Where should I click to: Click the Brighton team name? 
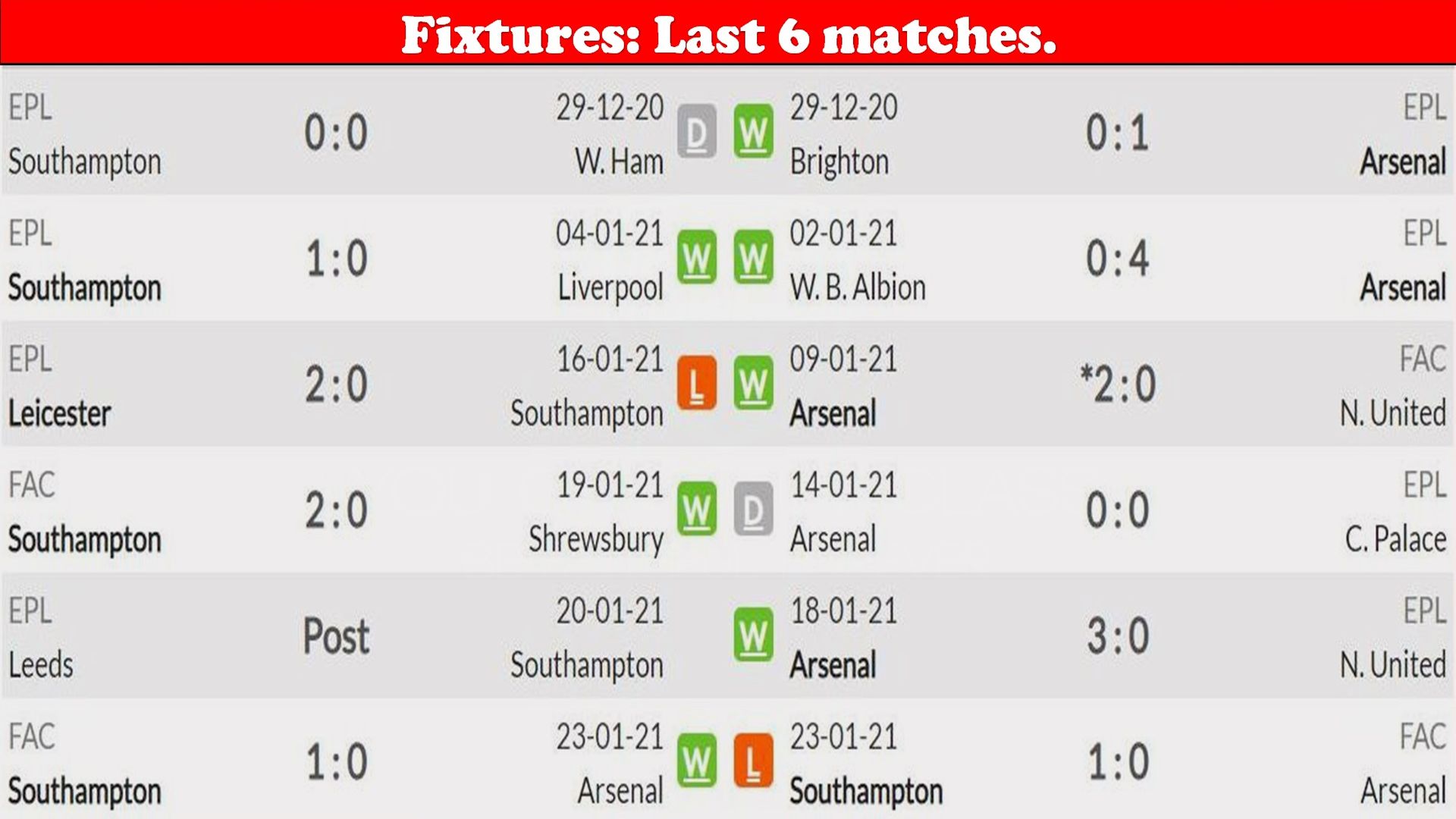(839, 162)
